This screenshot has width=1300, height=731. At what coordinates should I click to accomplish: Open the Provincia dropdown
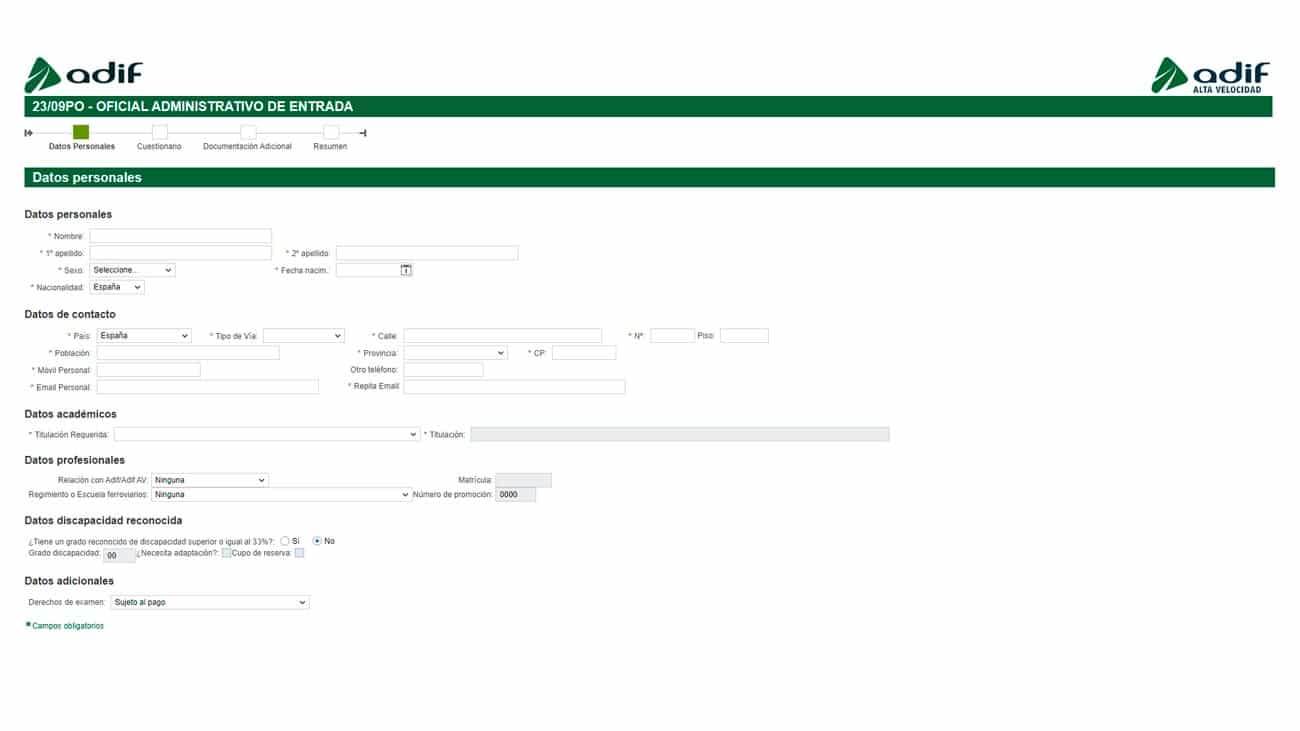[456, 353]
